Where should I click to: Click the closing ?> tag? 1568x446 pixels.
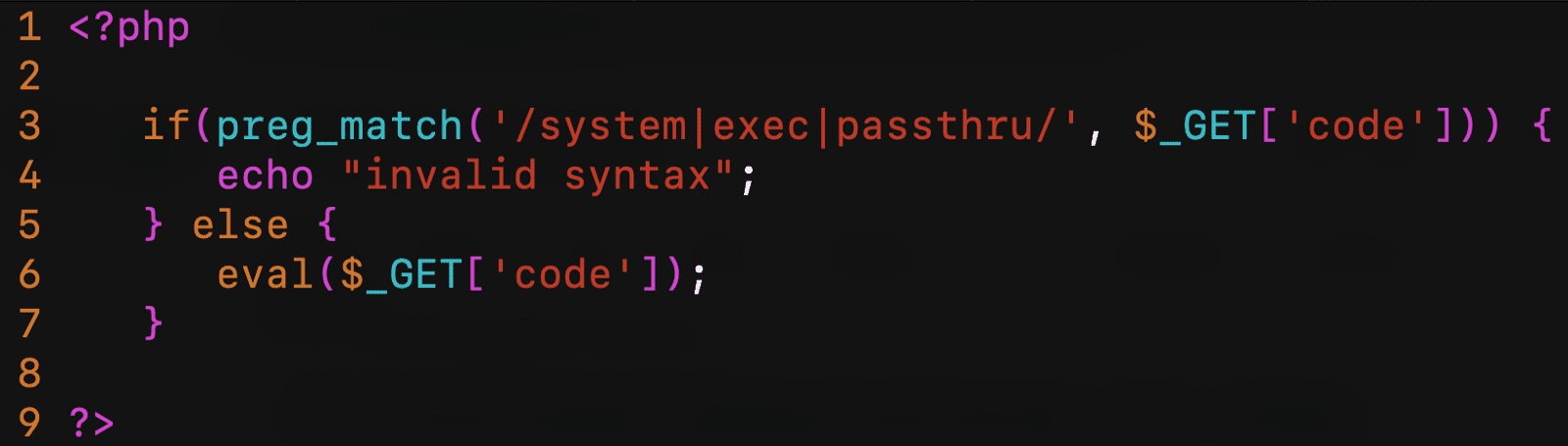pos(92,422)
